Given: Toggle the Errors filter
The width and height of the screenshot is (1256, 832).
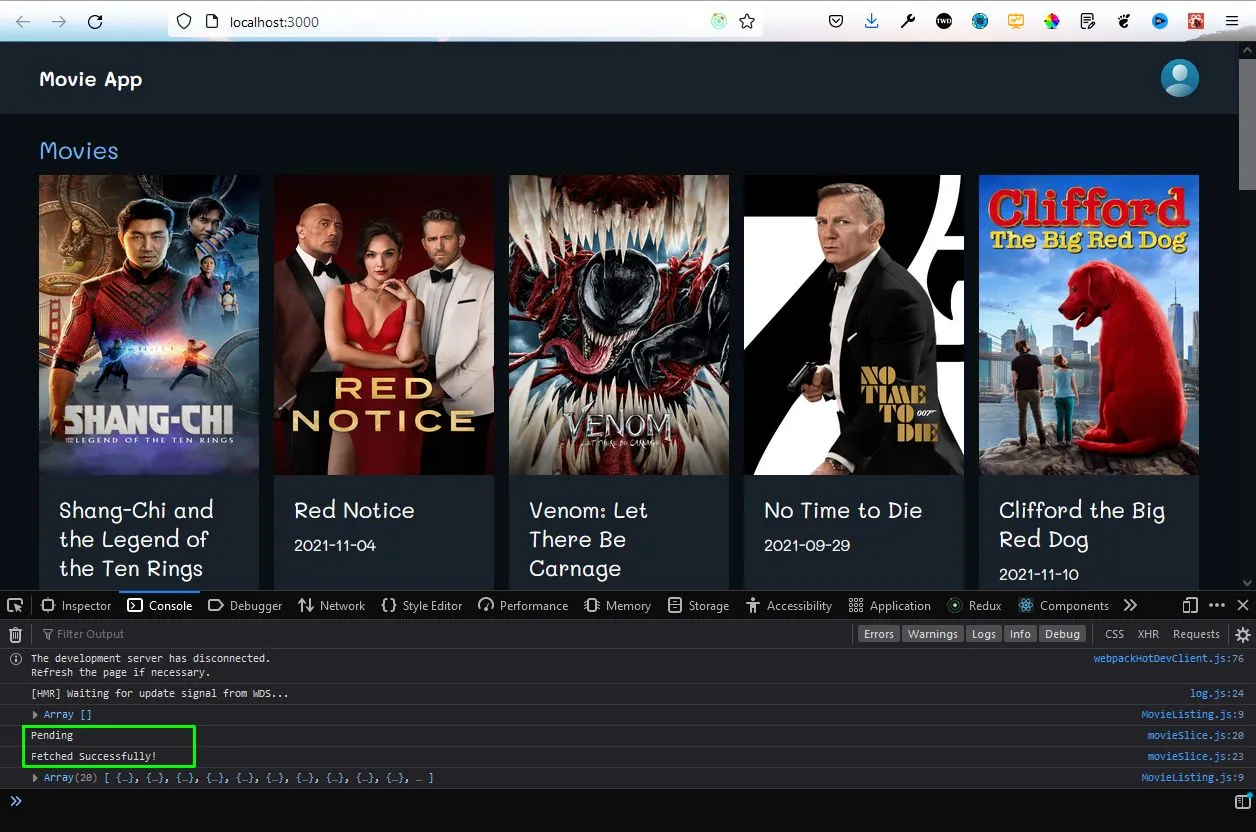Looking at the screenshot, I should 879,634.
